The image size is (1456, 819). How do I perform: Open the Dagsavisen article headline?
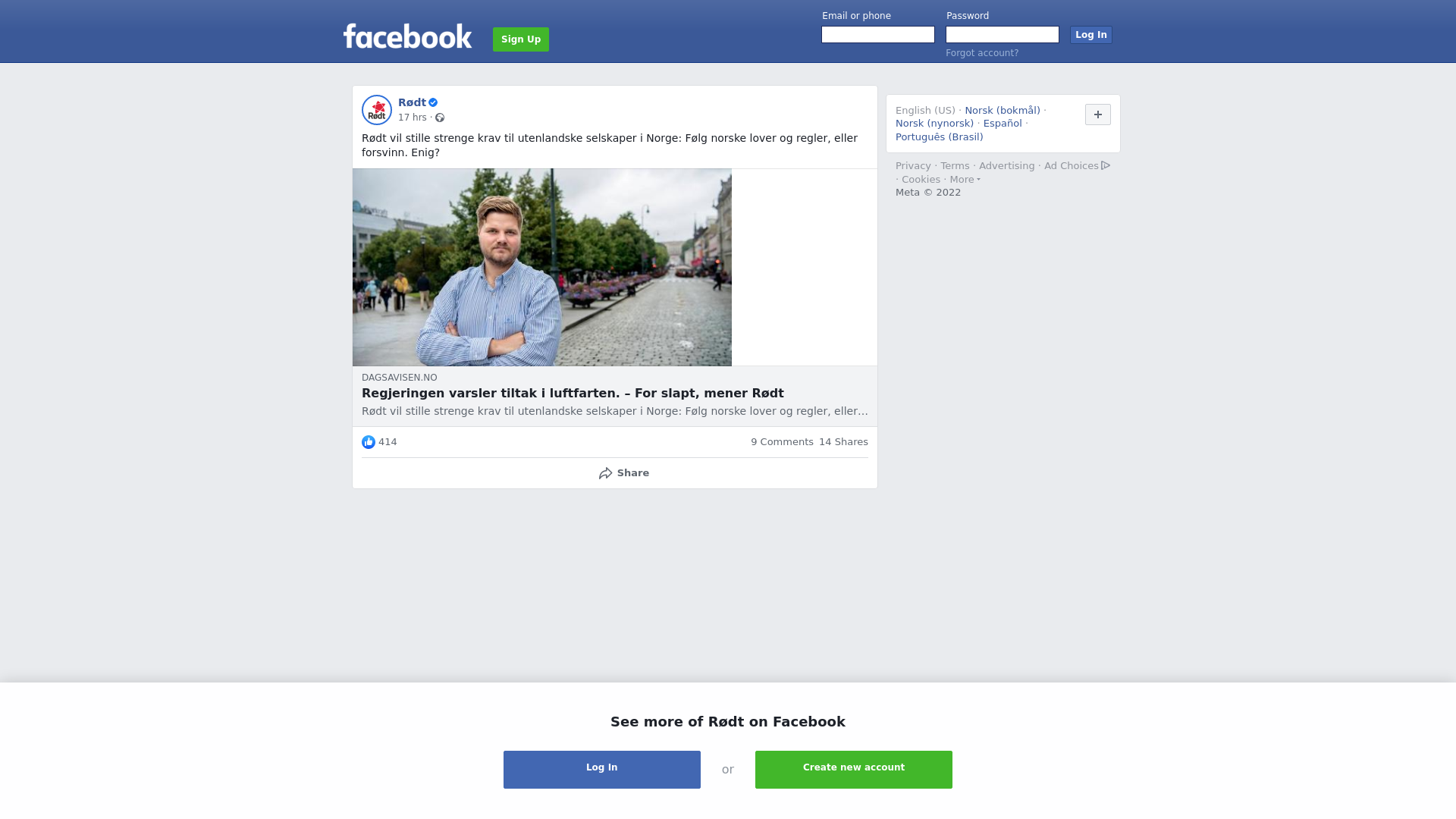[x=573, y=394]
